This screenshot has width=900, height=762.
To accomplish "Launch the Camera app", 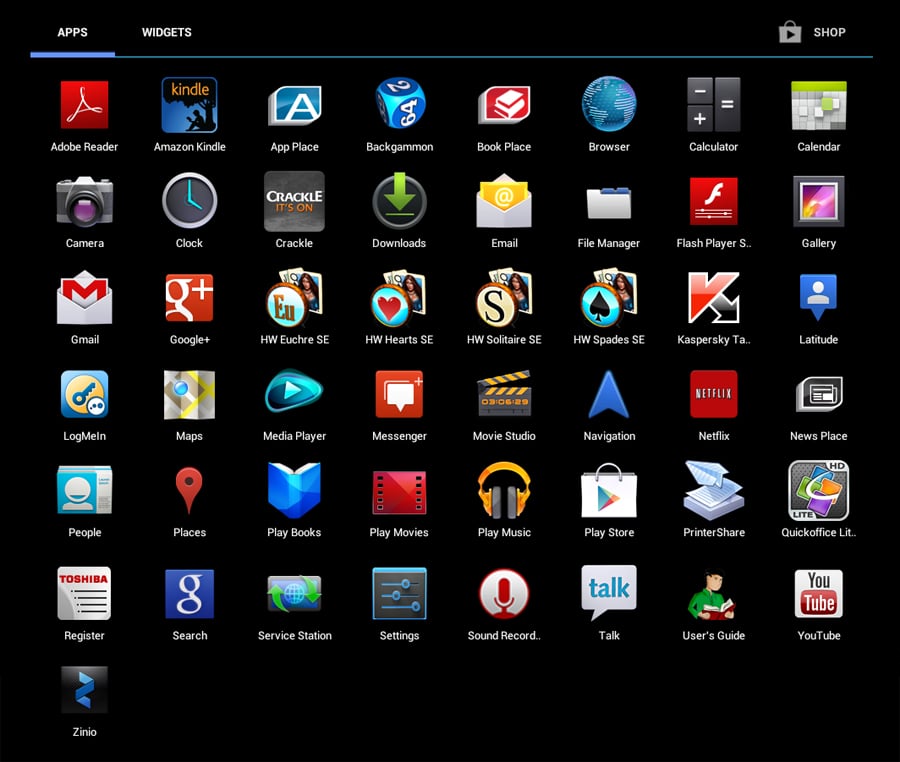I will 84,201.
